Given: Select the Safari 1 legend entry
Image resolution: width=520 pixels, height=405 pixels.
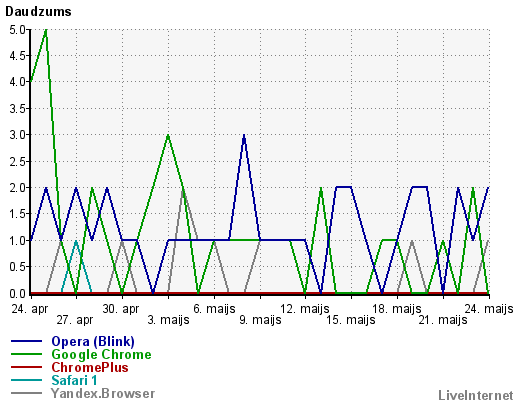Looking at the screenshot, I should coord(74,380).
